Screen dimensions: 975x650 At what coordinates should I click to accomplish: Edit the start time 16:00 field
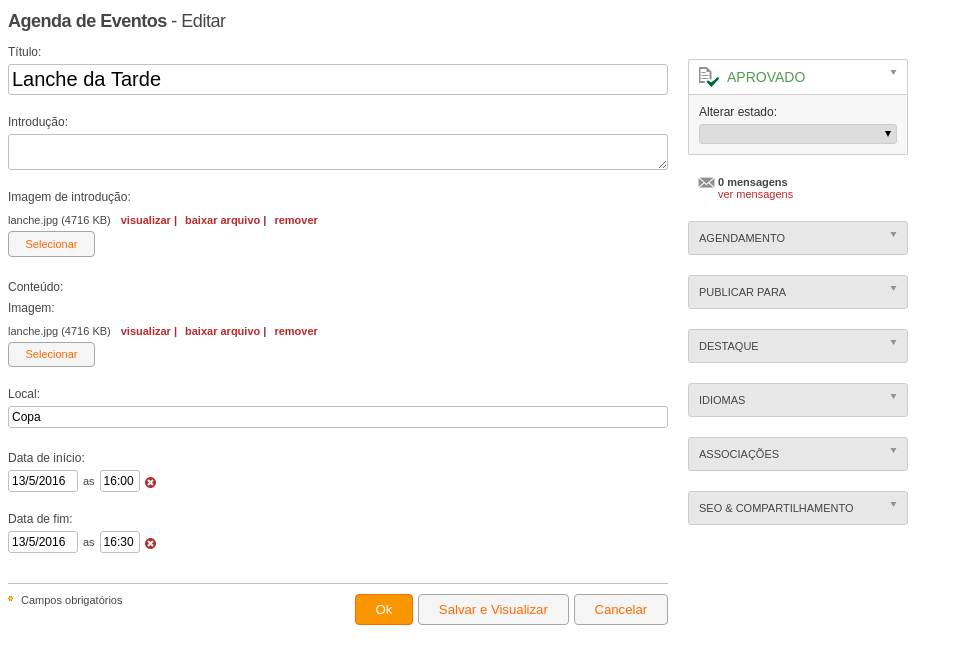click(x=119, y=481)
